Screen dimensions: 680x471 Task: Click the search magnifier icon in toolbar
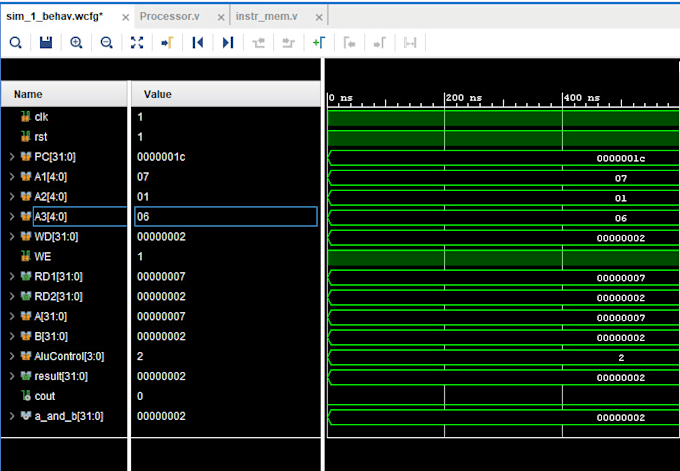(x=15, y=42)
